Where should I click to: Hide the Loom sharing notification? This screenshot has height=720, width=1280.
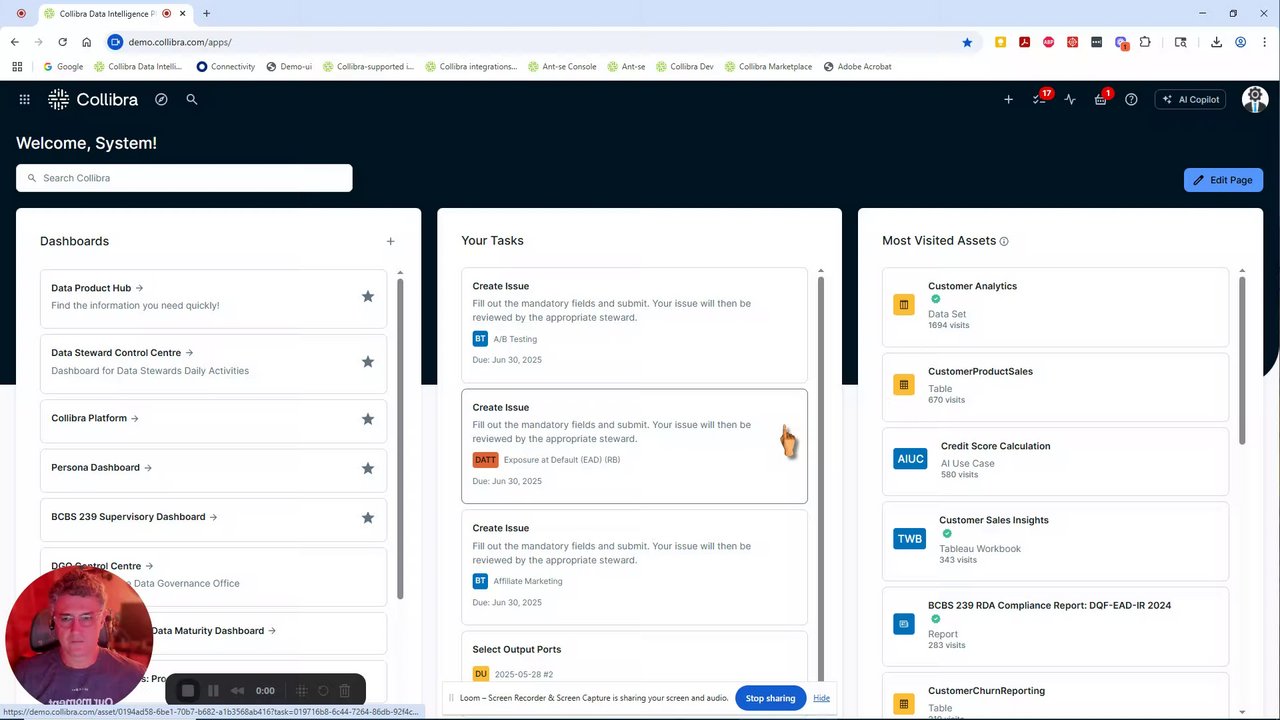click(x=821, y=698)
